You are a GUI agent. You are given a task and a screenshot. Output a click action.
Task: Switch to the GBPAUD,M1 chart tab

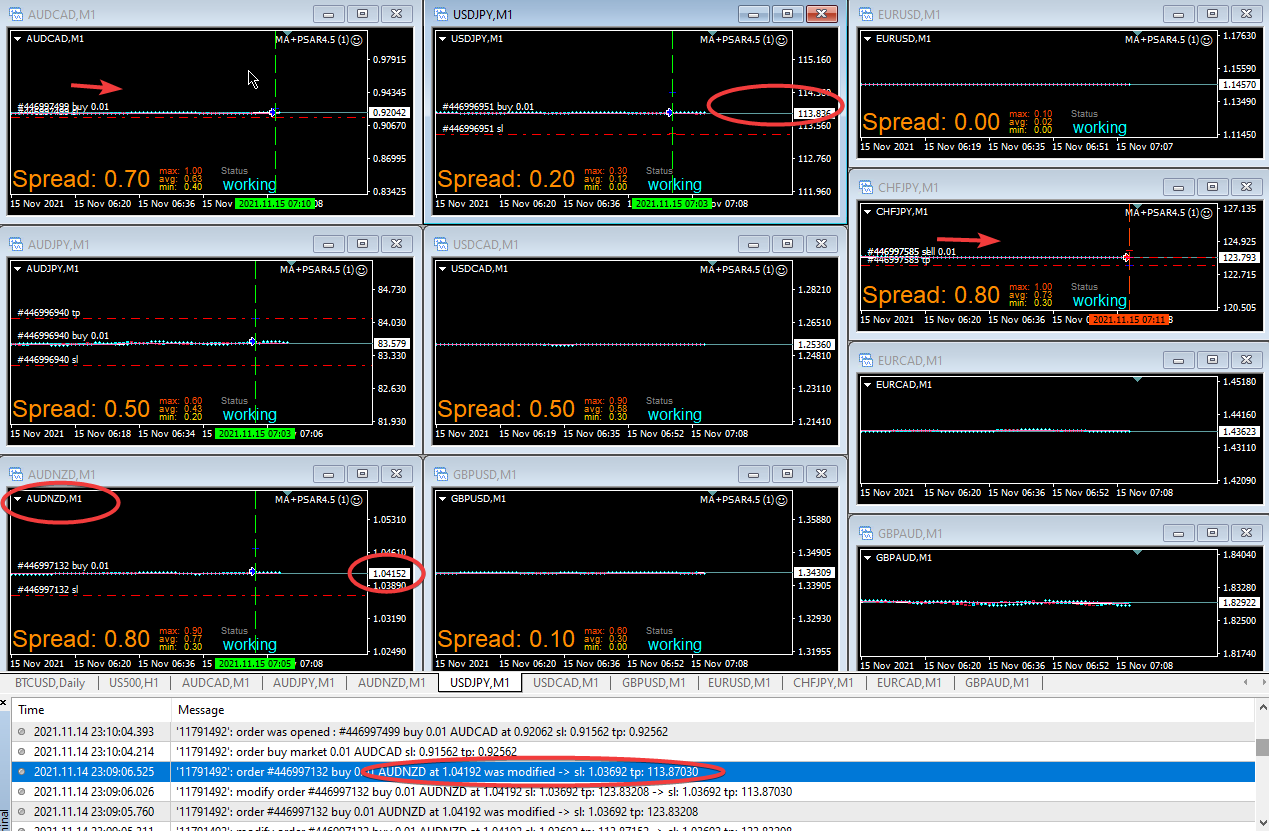[997, 683]
